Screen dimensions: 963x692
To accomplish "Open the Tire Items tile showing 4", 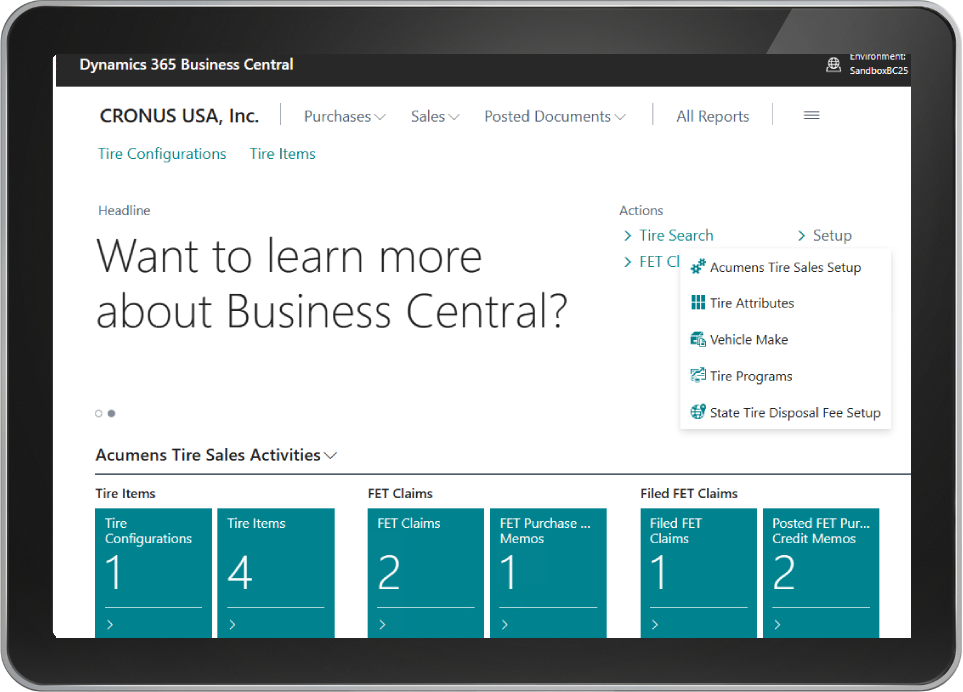I will tap(276, 572).
